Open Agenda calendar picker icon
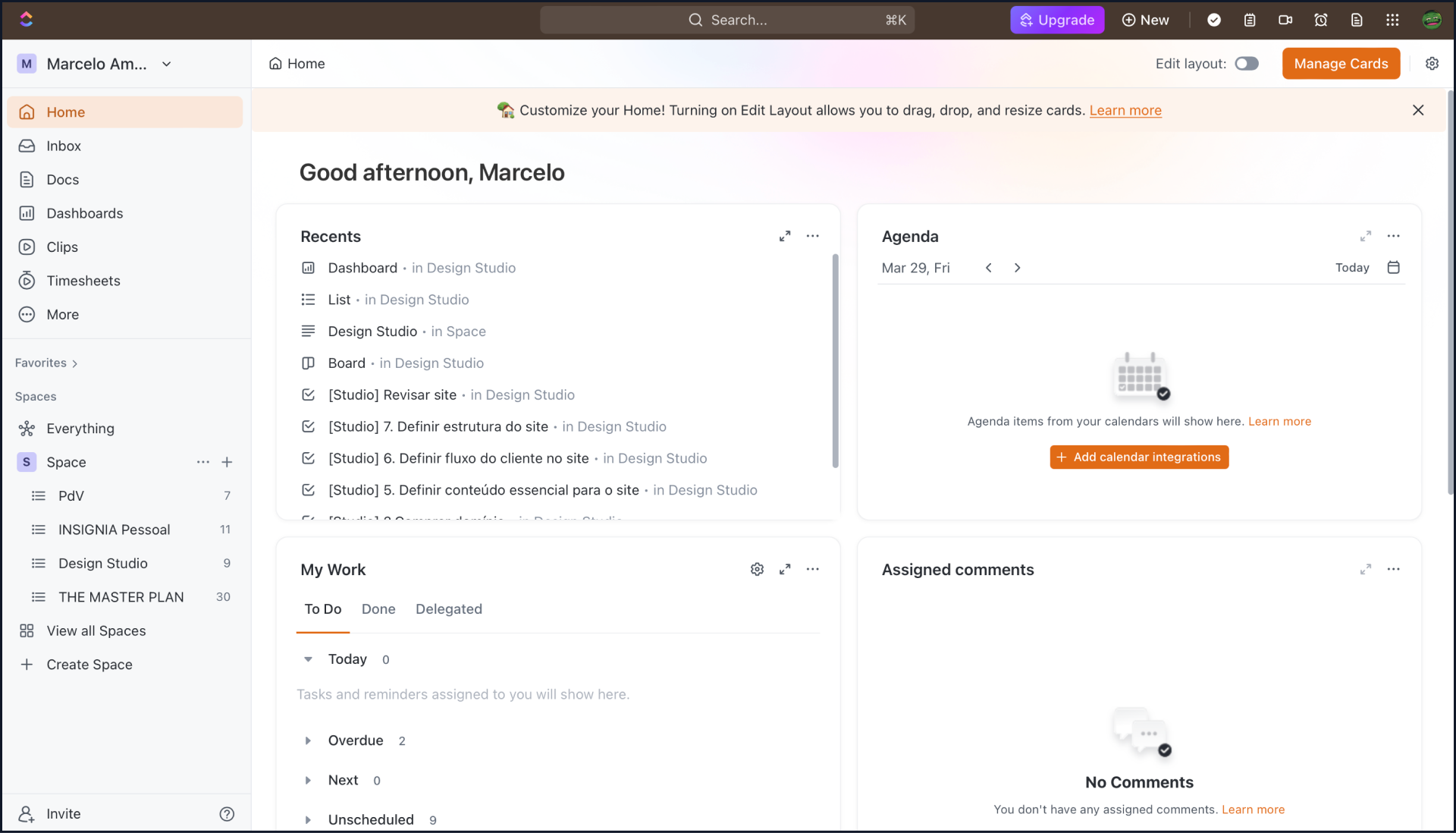Screen dimensions: 1456x833 coord(1393,268)
